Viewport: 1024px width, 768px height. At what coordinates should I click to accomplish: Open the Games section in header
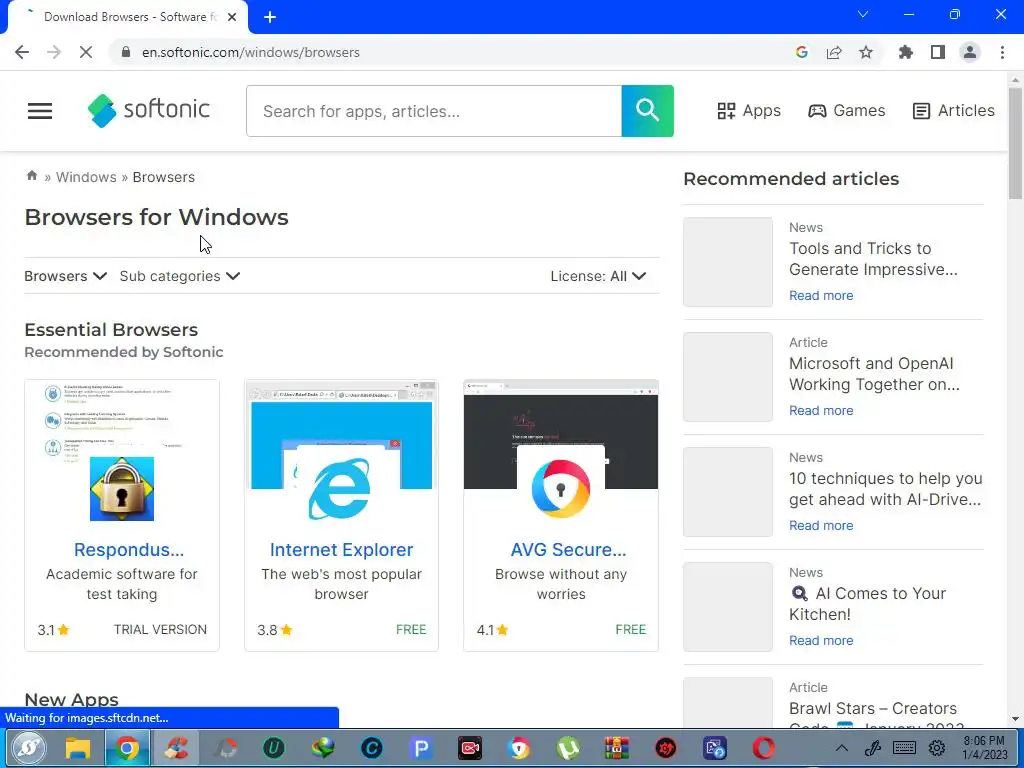click(x=846, y=110)
